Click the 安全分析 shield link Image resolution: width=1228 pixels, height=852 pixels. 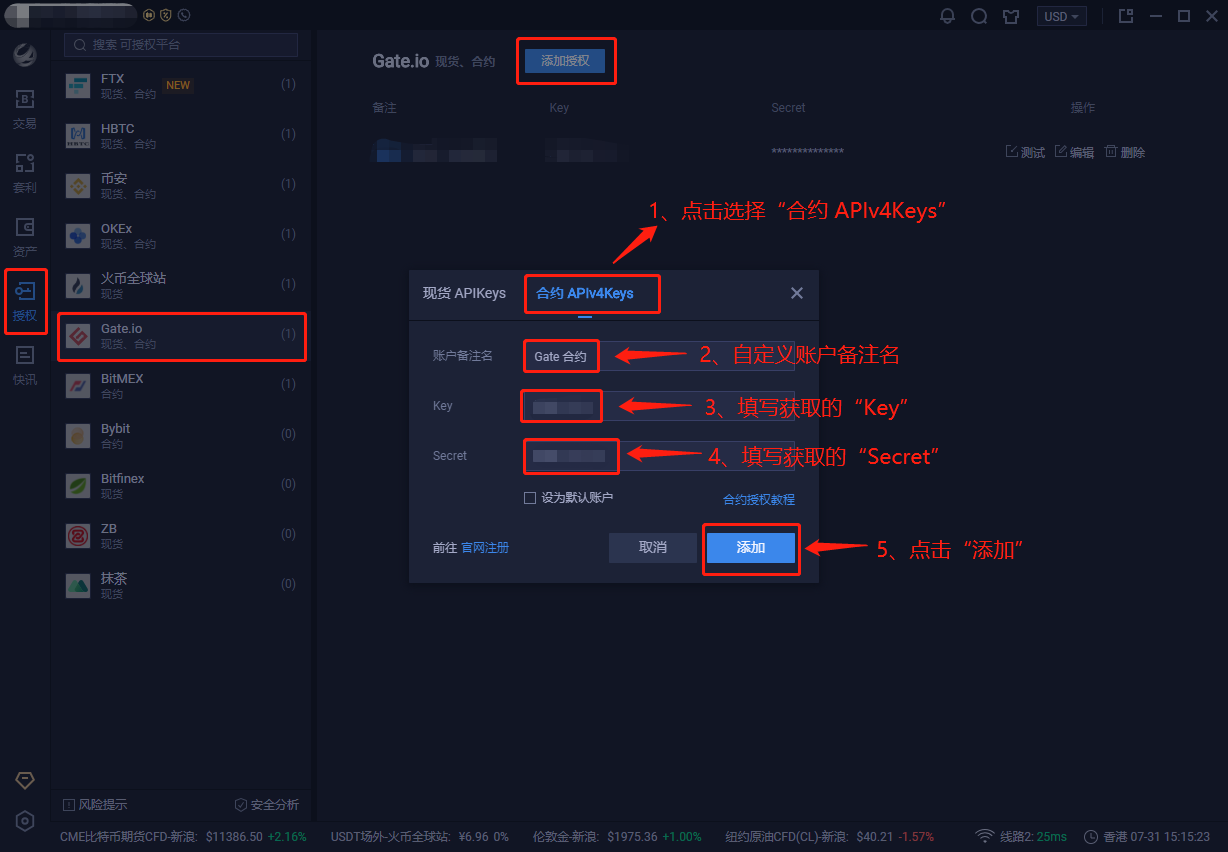click(x=266, y=805)
